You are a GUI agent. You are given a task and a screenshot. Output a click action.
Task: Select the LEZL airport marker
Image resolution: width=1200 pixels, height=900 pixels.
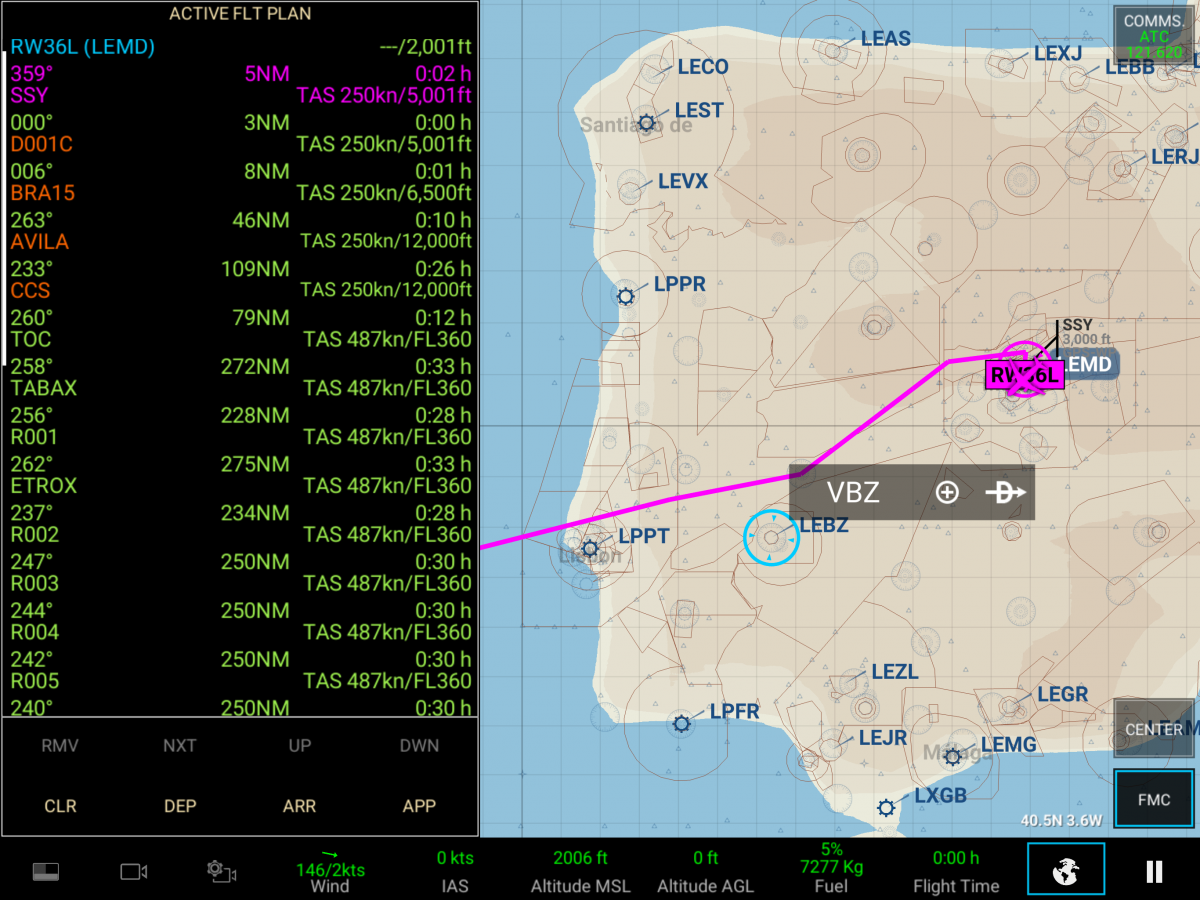click(849, 685)
